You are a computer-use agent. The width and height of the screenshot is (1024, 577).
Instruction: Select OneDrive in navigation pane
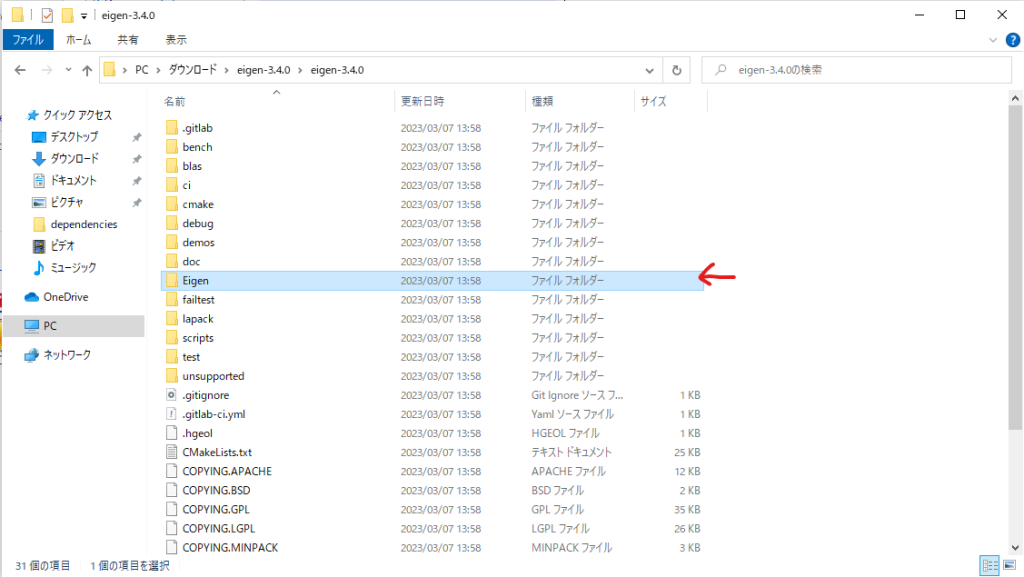tap(65, 297)
